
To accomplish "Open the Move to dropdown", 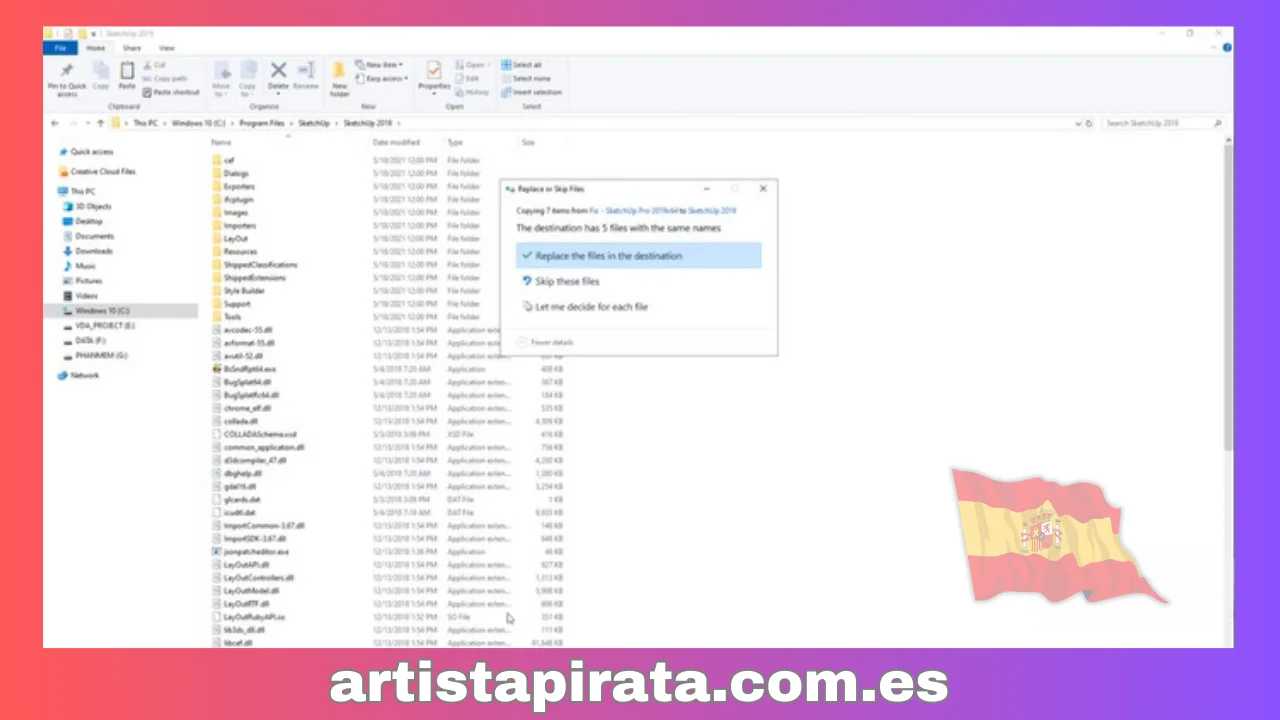I will click(221, 90).
